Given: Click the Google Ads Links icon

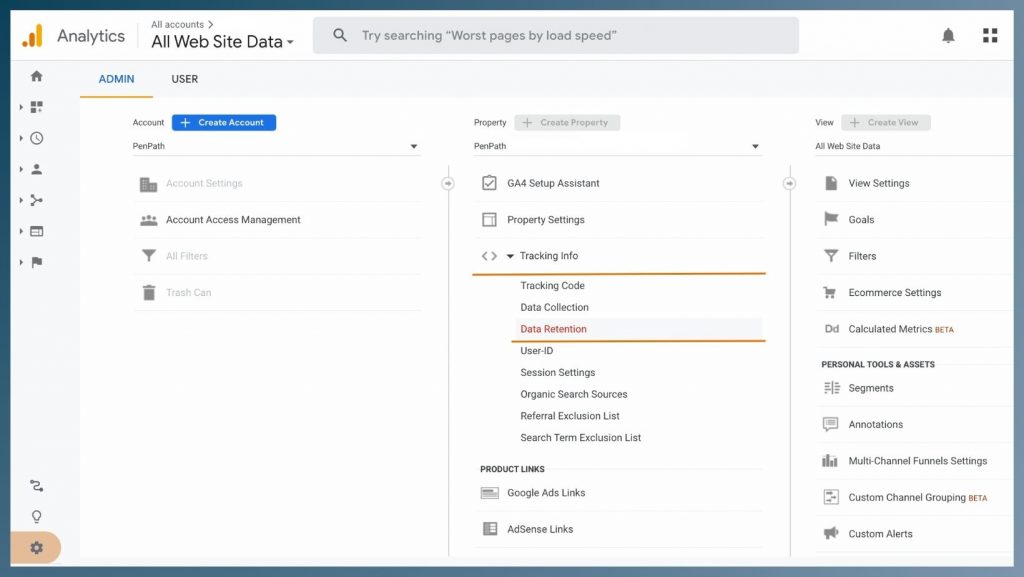Looking at the screenshot, I should [490, 493].
